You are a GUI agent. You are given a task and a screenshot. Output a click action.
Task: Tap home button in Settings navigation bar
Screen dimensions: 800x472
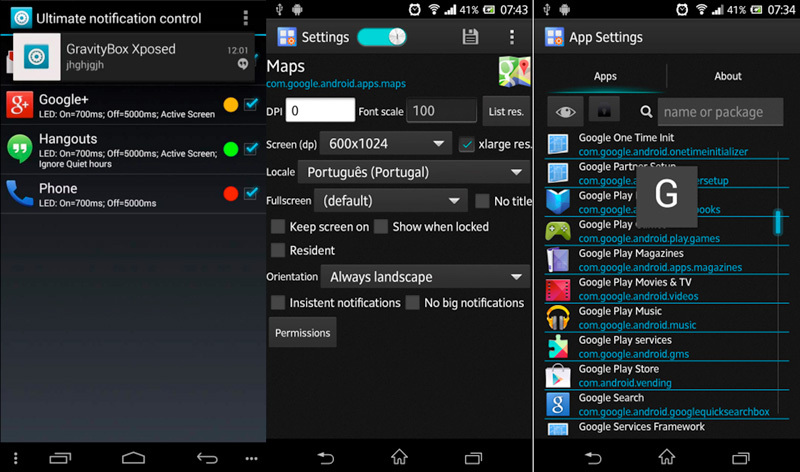click(399, 457)
